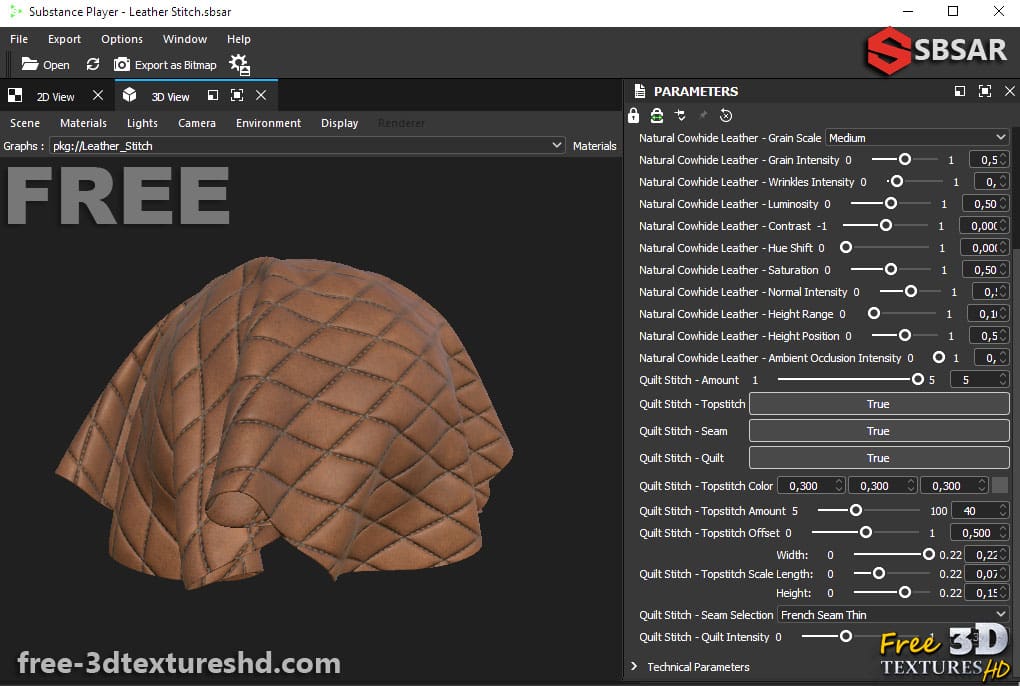Open the Environment menu in 3D View
1020x686 pixels.
268,123
